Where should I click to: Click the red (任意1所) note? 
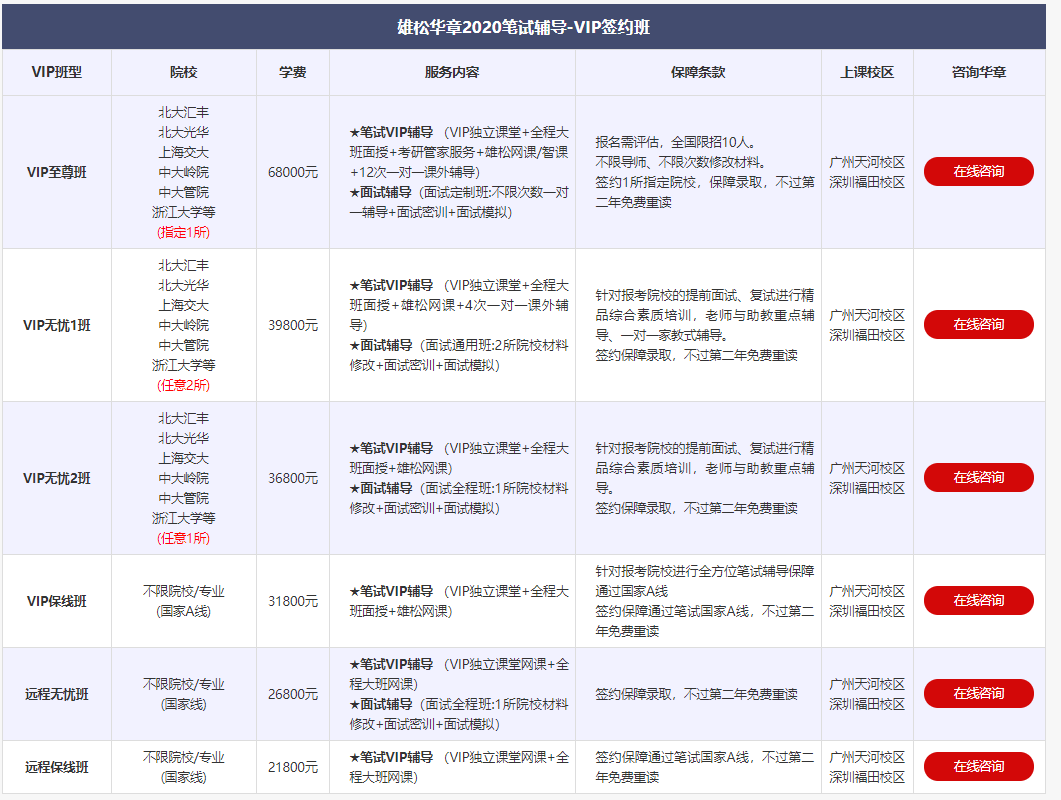click(183, 538)
